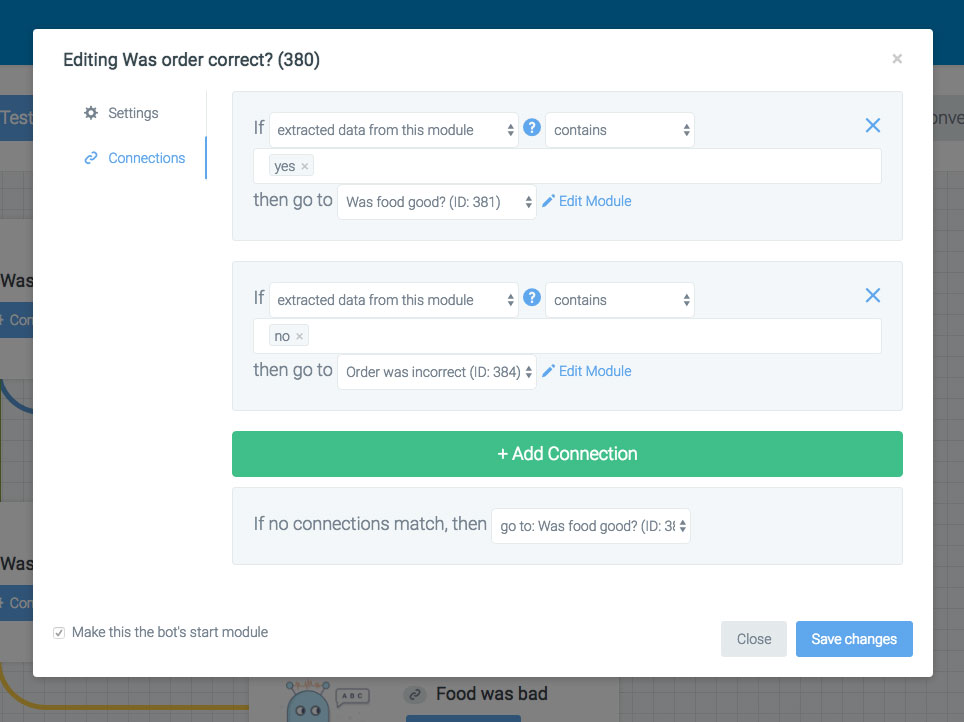The image size is (964, 722).
Task: Click the Close button
Action: tap(754, 639)
